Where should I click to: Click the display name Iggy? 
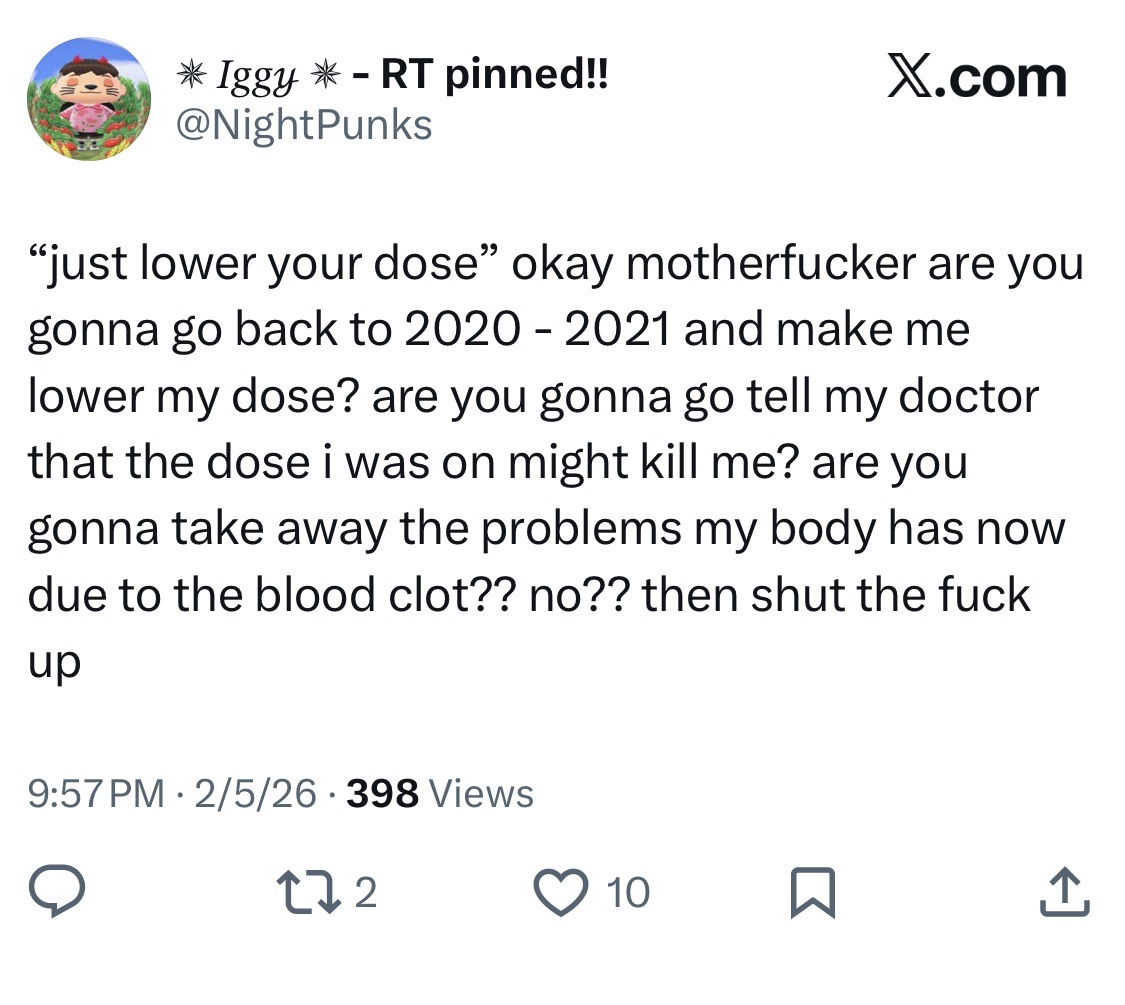pos(257,77)
